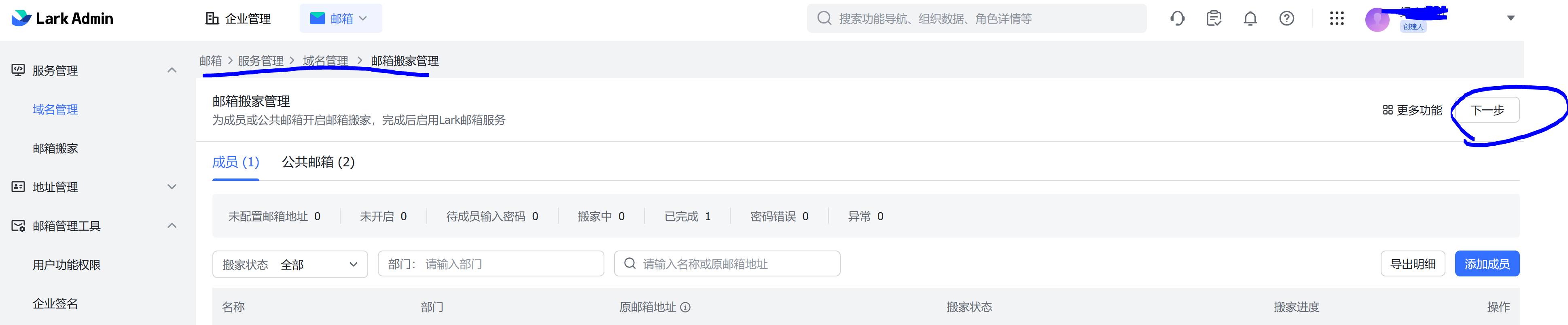Select 邮箱搬家 in the sidebar
Viewport: 1568px width, 325px height.
(x=55, y=149)
